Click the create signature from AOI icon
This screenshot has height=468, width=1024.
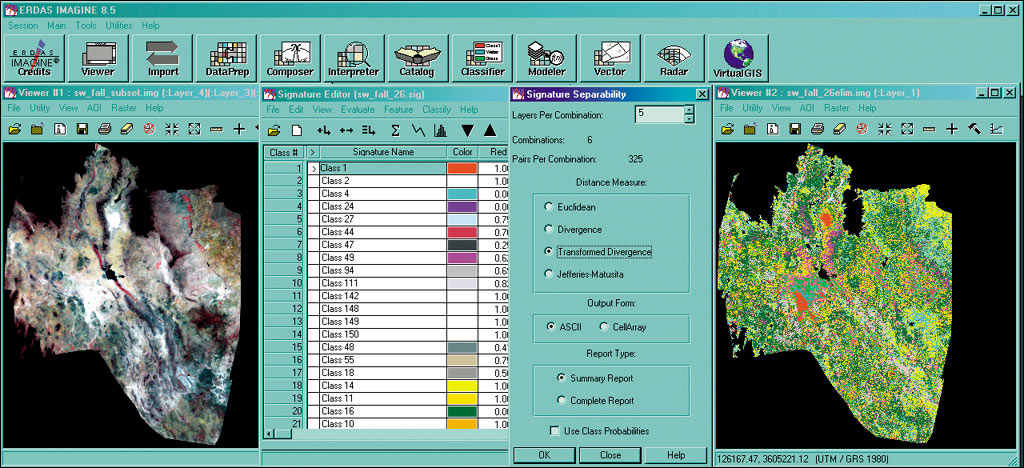click(x=323, y=130)
